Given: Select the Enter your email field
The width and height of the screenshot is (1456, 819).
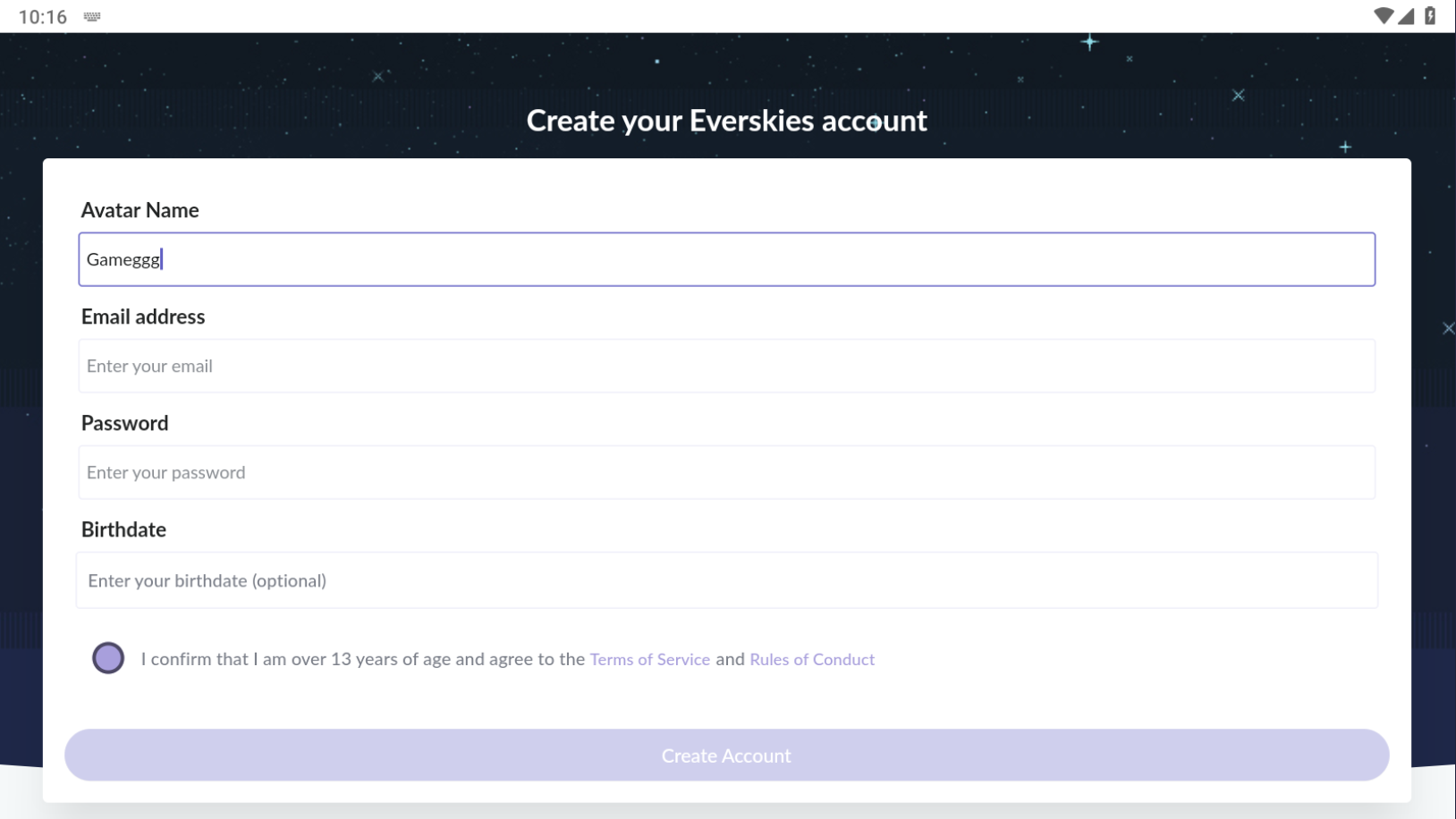Looking at the screenshot, I should click(726, 366).
